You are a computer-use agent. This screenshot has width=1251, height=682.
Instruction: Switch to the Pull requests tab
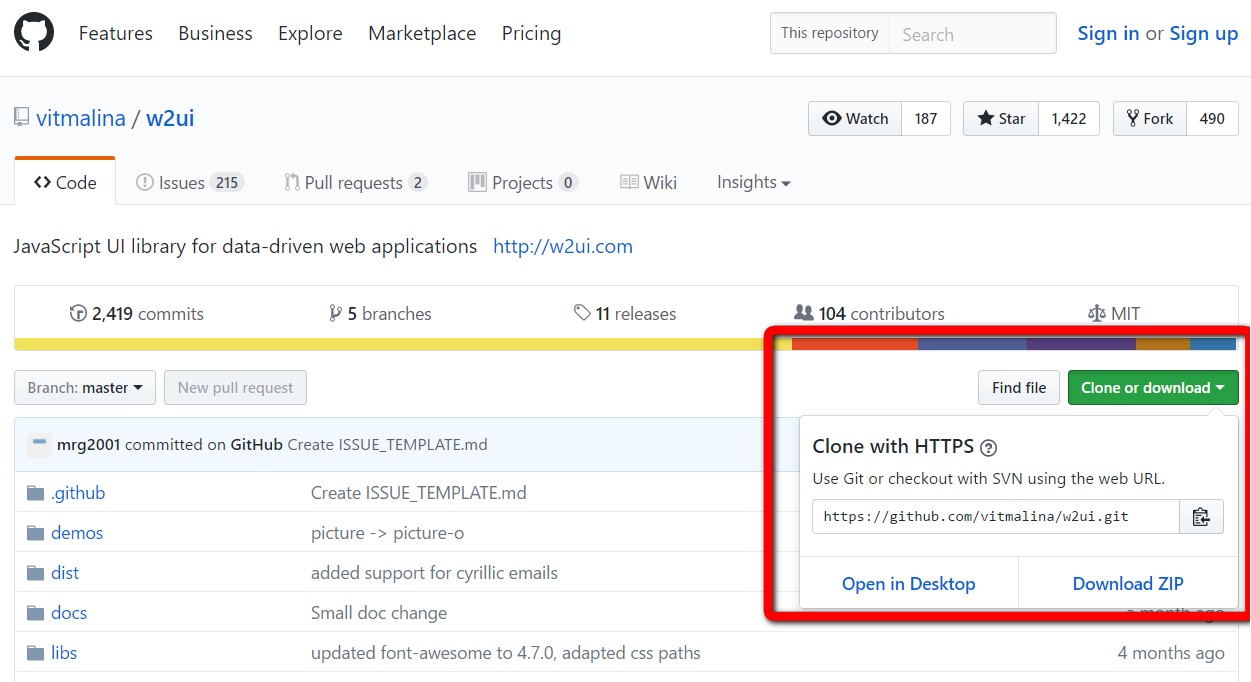(355, 182)
